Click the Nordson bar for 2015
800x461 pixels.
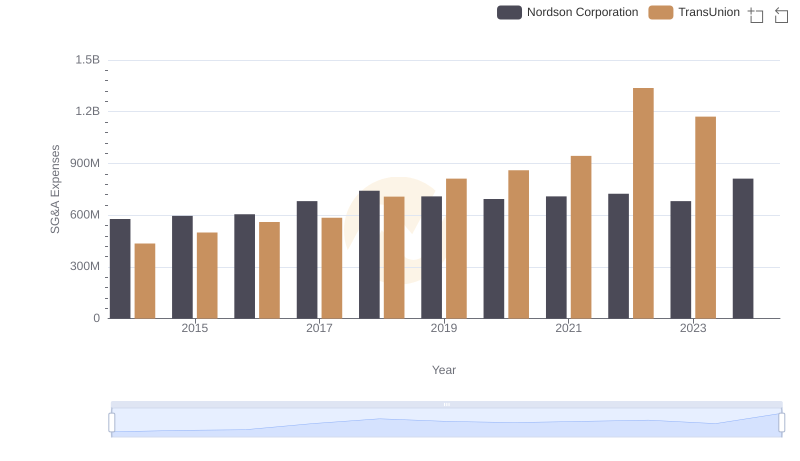182,267
